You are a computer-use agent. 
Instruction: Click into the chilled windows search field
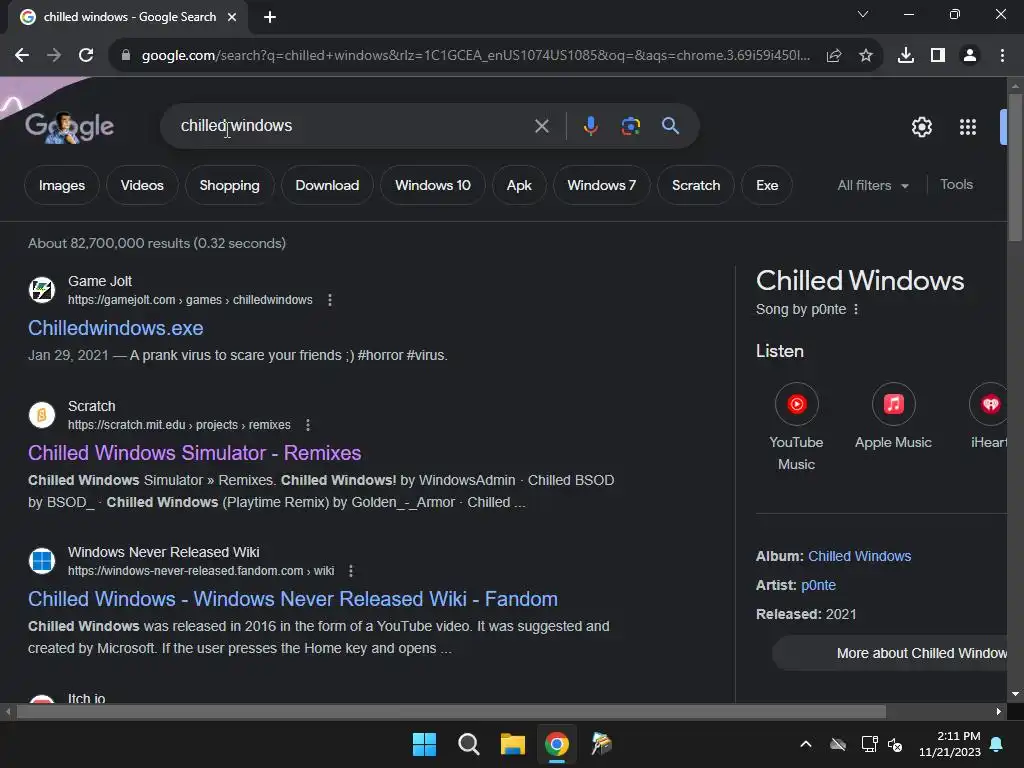tap(353, 126)
